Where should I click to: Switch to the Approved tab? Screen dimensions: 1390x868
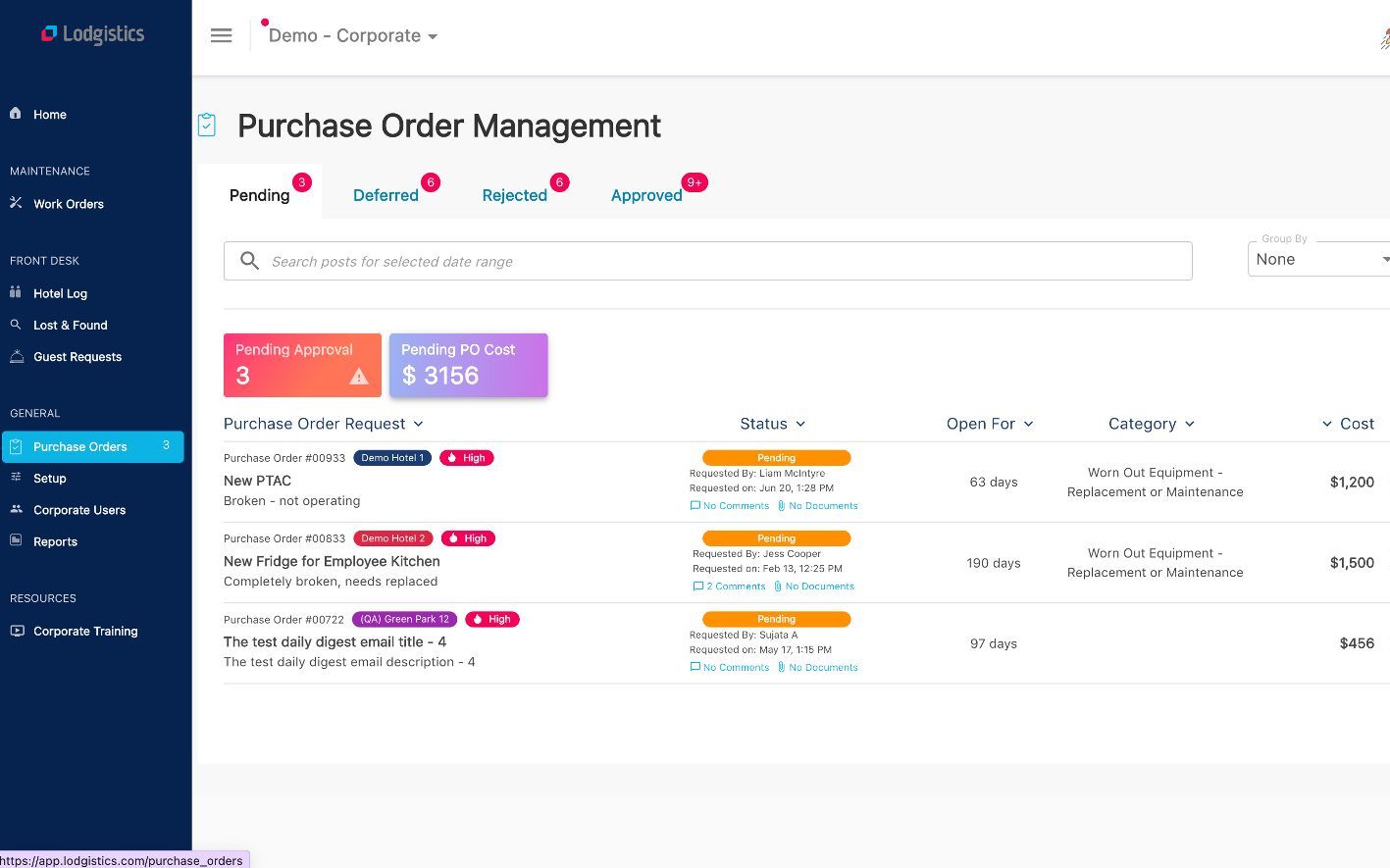(645, 195)
